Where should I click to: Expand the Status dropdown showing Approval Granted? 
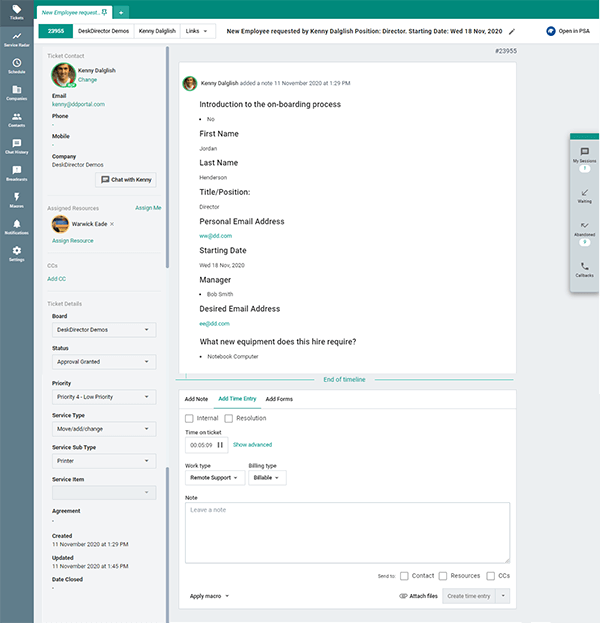(104, 362)
